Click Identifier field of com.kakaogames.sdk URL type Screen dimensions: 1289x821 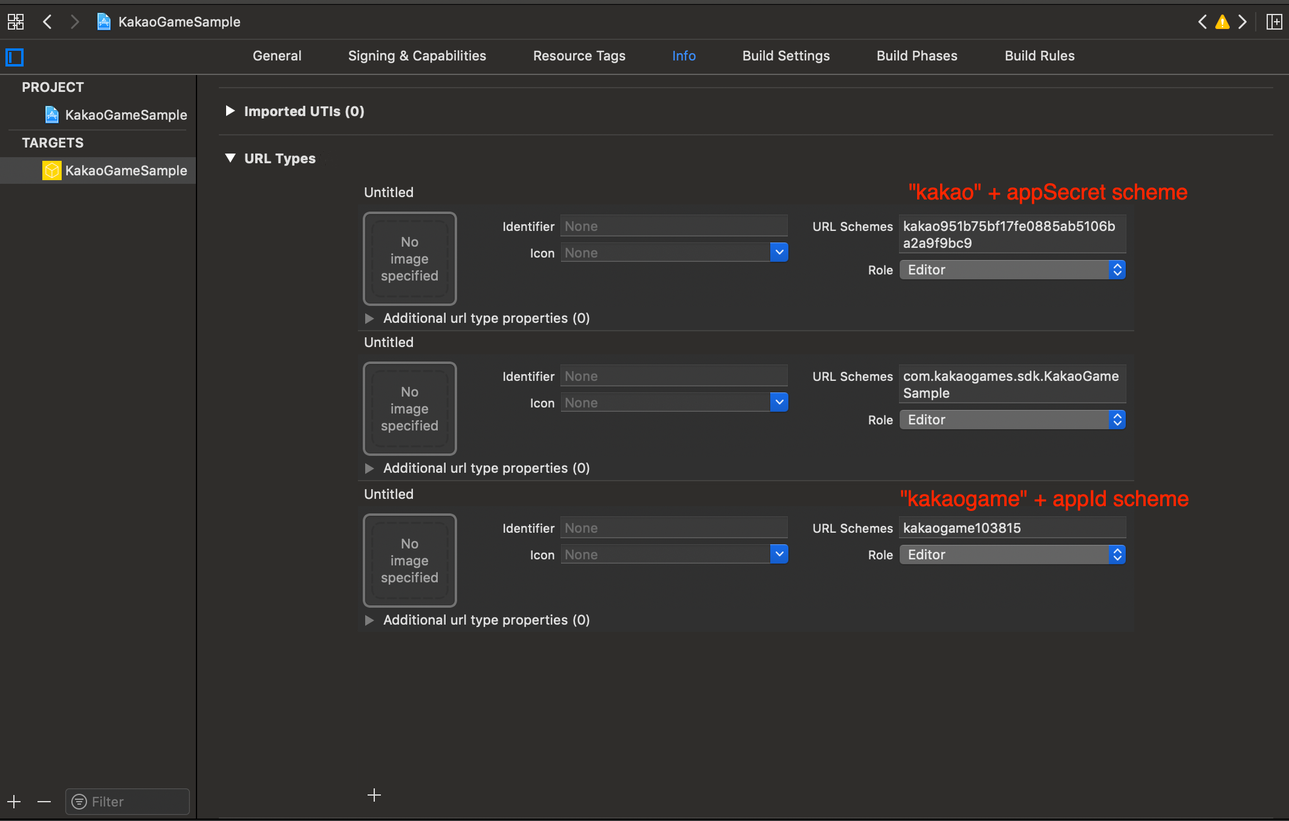[674, 377]
